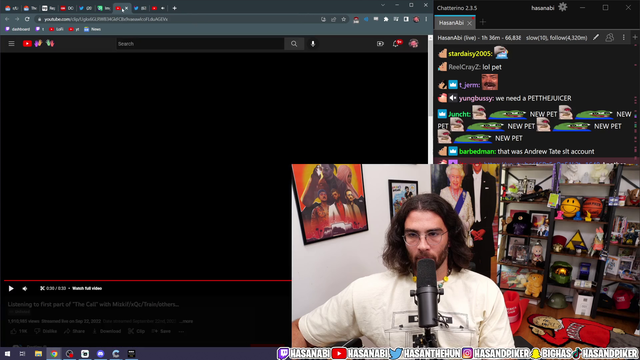Expand Chrome tab search chevron

[x=383, y=5]
